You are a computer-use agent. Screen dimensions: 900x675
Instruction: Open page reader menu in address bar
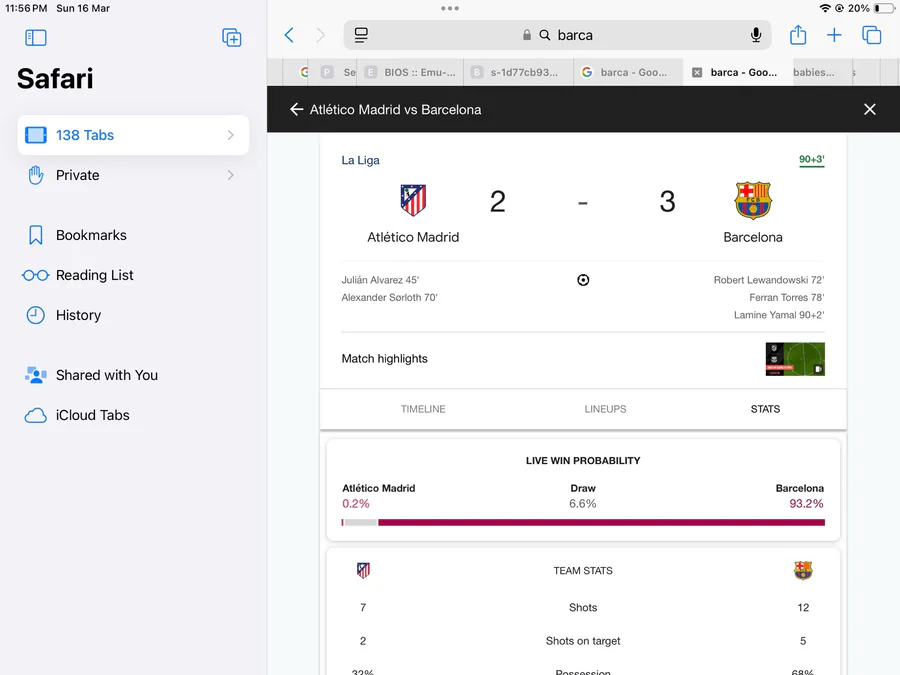pyautogui.click(x=361, y=35)
